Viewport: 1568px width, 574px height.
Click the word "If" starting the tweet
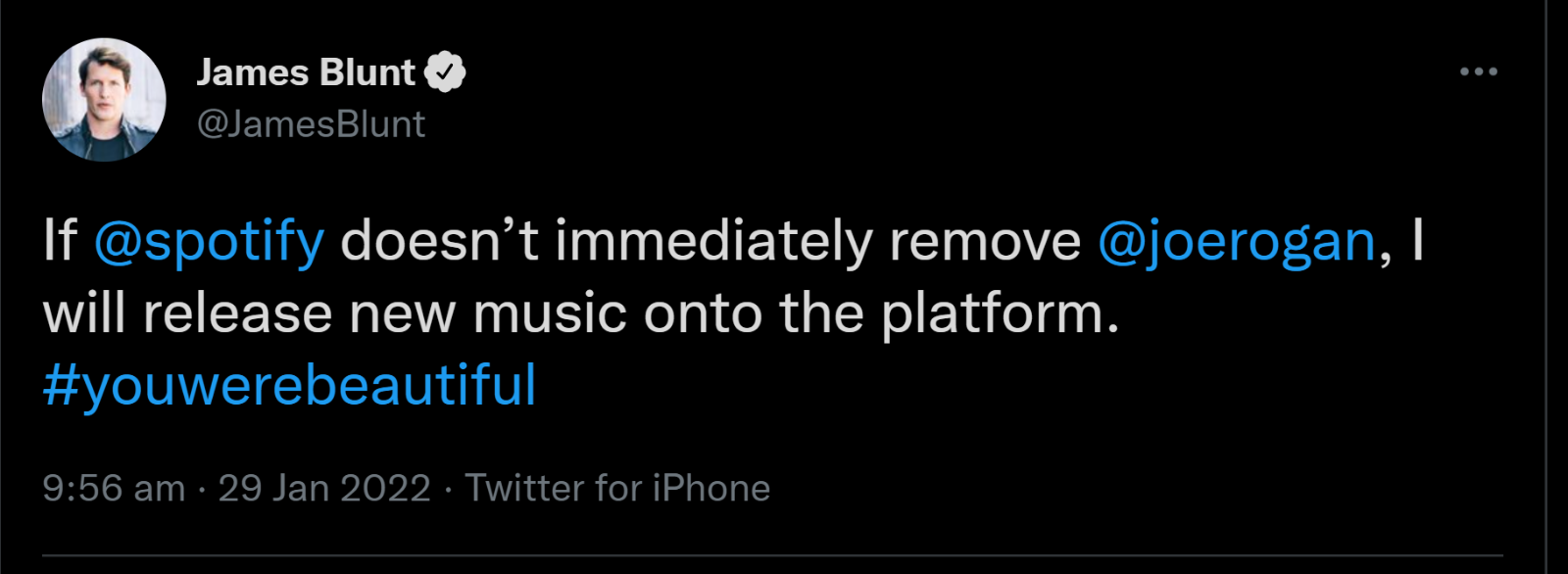[60, 241]
